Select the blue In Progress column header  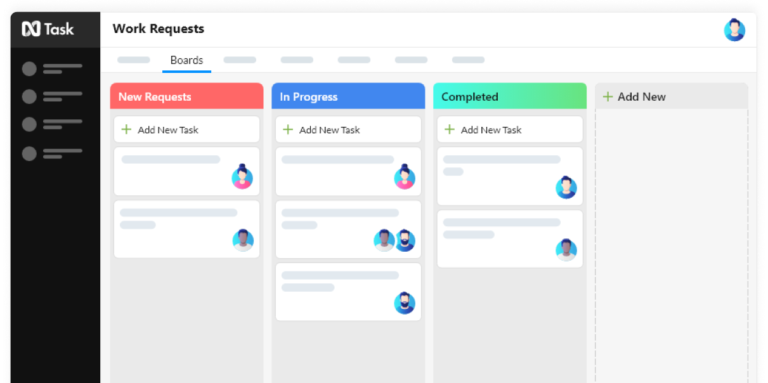[348, 96]
